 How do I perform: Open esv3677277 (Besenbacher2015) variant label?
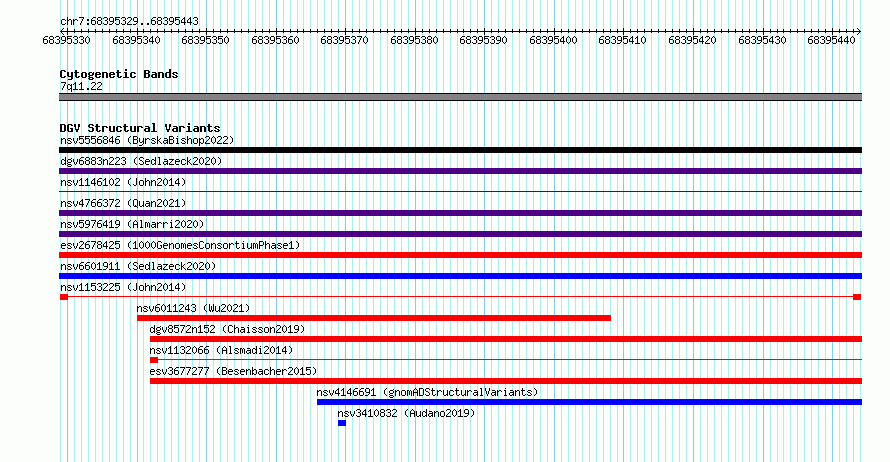pyautogui.click(x=233, y=371)
